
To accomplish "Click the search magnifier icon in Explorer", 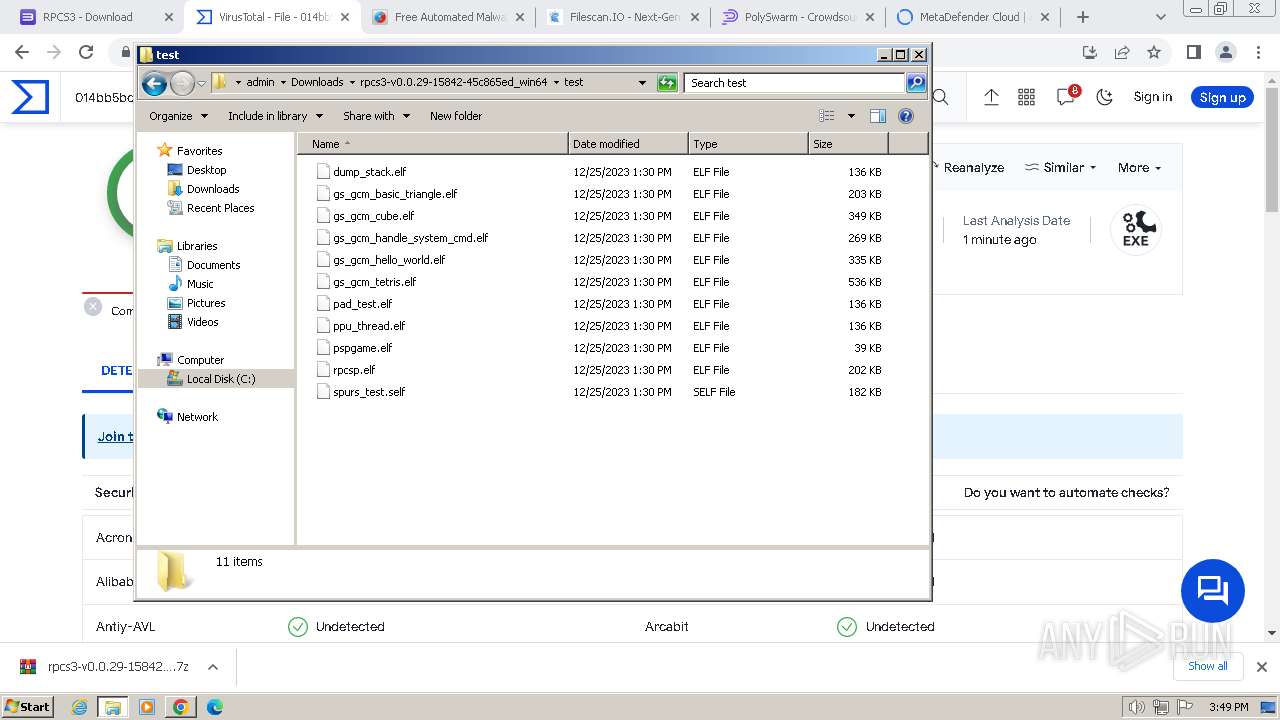I will 916,83.
